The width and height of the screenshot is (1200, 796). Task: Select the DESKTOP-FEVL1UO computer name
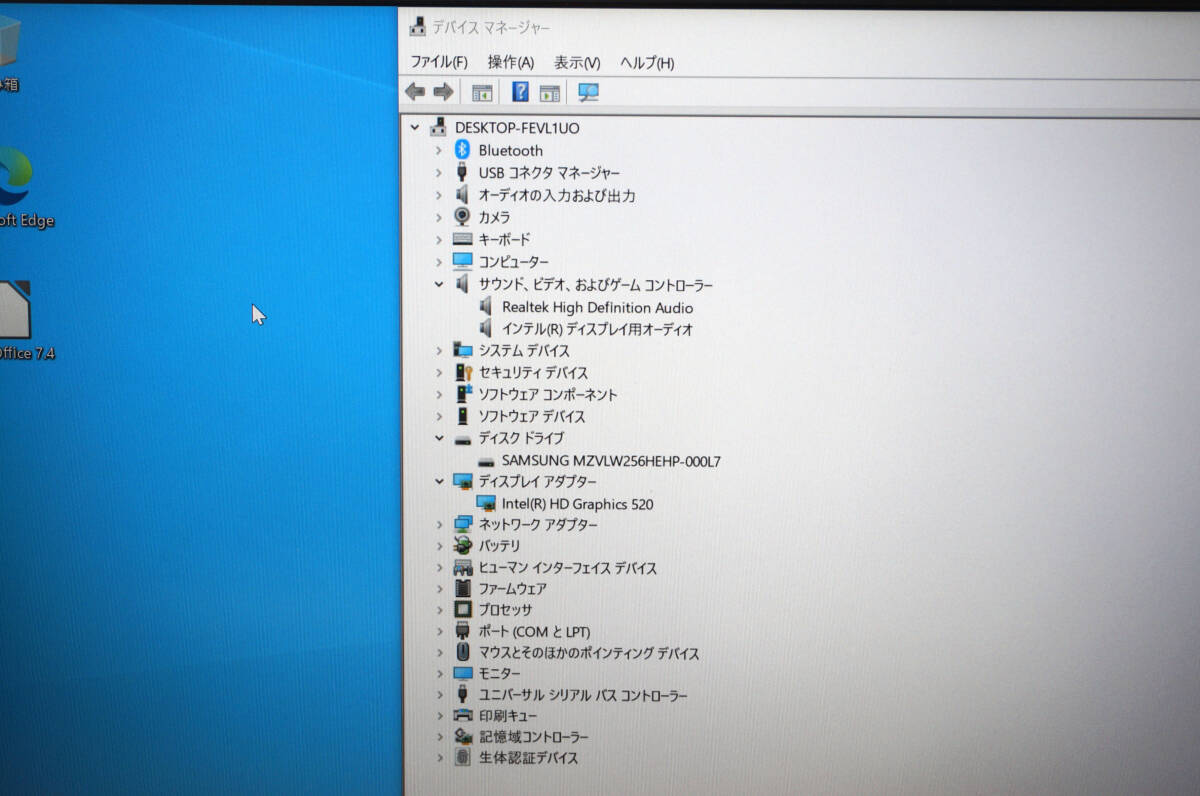(x=516, y=128)
